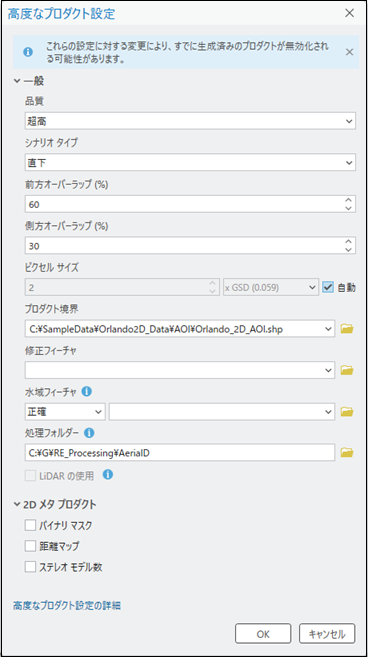Open the 修正フィーチャ dropdown

click(180, 370)
